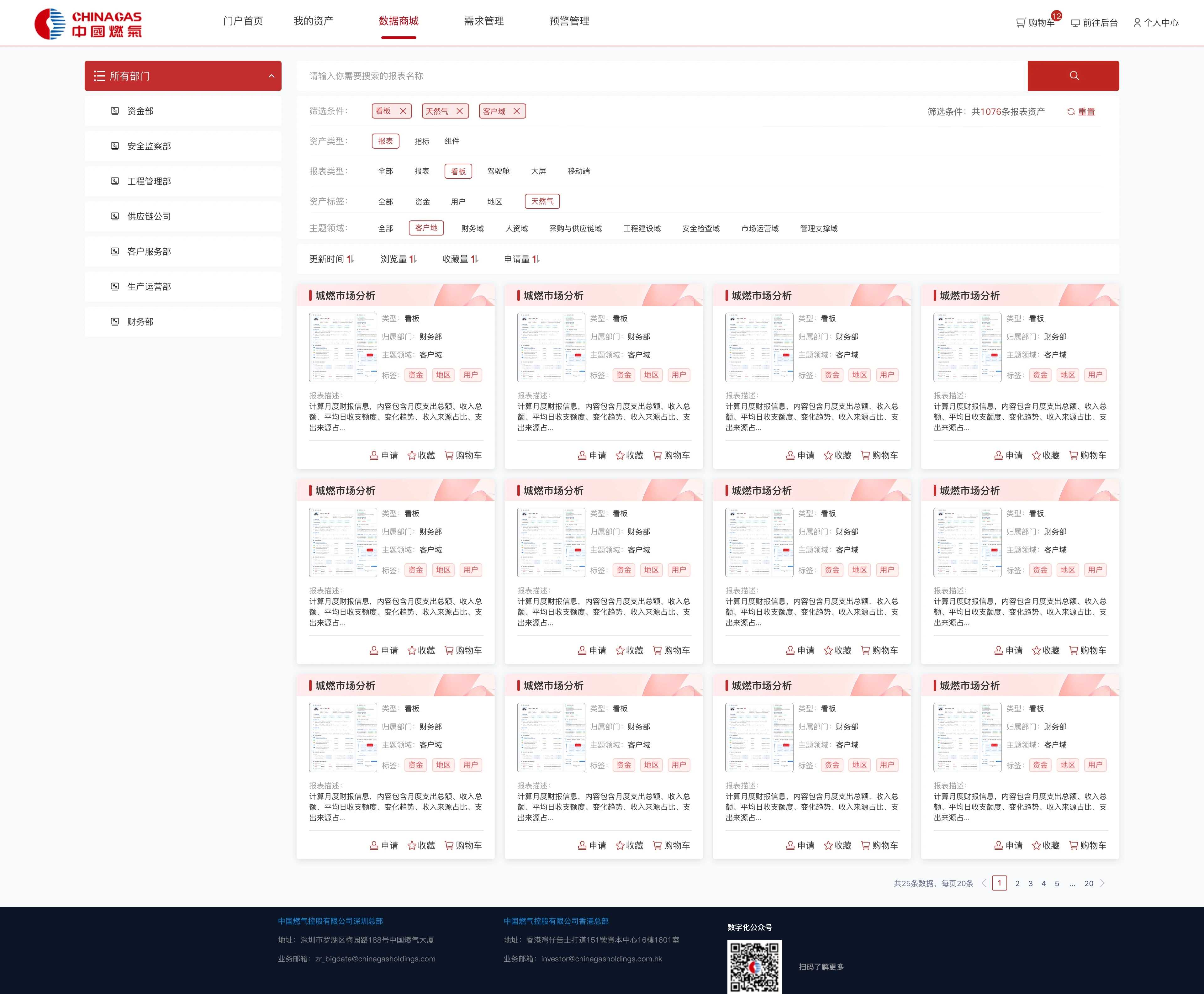Sort results by 更新时间
This screenshot has height=994, width=1204.
331,259
